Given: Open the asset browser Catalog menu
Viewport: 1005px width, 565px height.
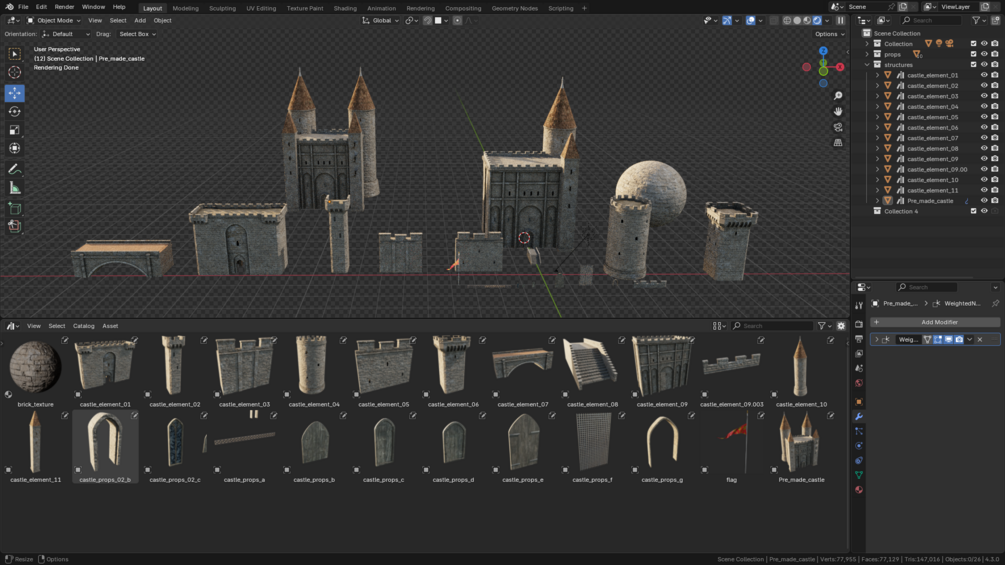Looking at the screenshot, I should [83, 326].
